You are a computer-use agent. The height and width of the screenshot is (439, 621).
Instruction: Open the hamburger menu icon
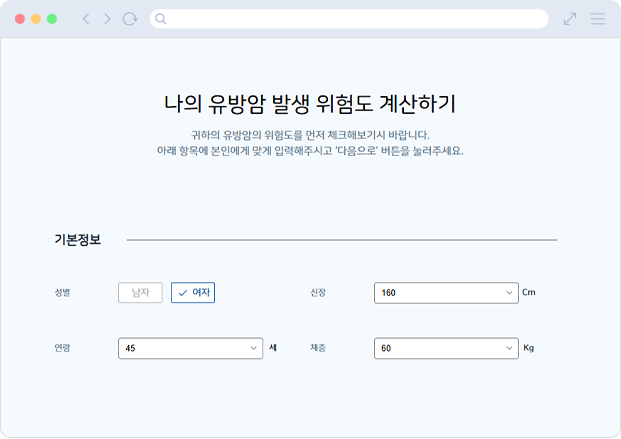tap(597, 19)
